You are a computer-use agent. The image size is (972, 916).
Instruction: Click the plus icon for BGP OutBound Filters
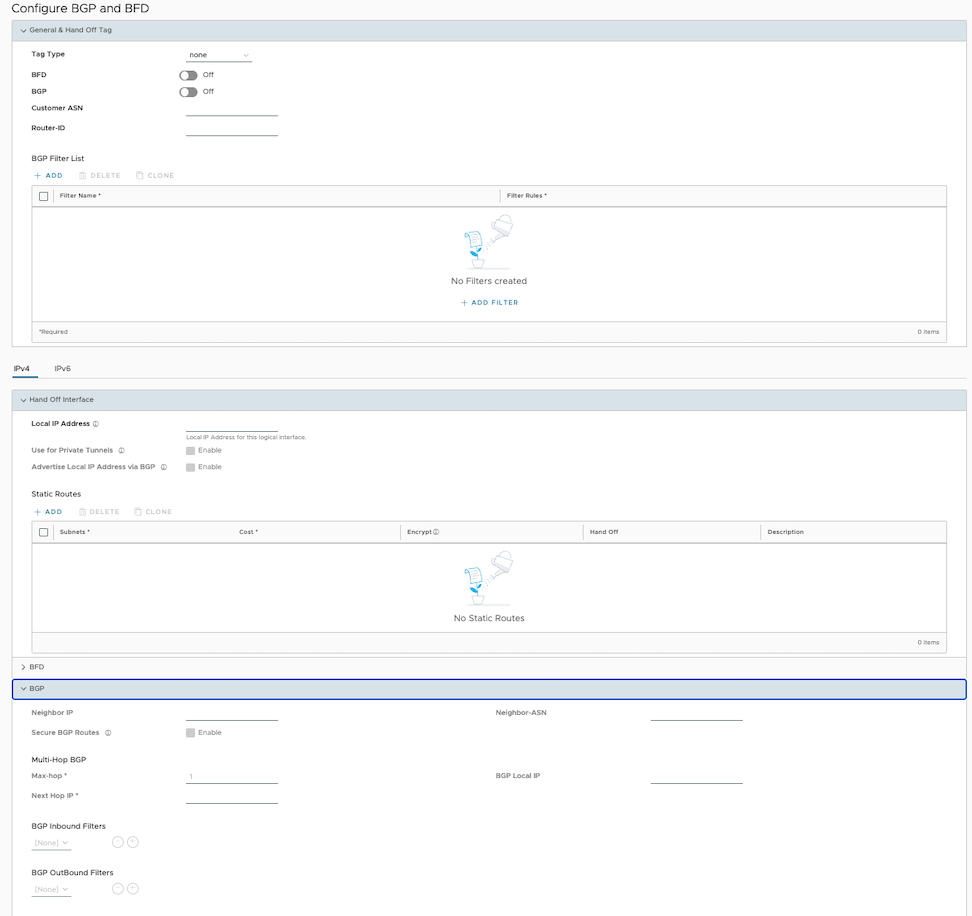(133, 888)
